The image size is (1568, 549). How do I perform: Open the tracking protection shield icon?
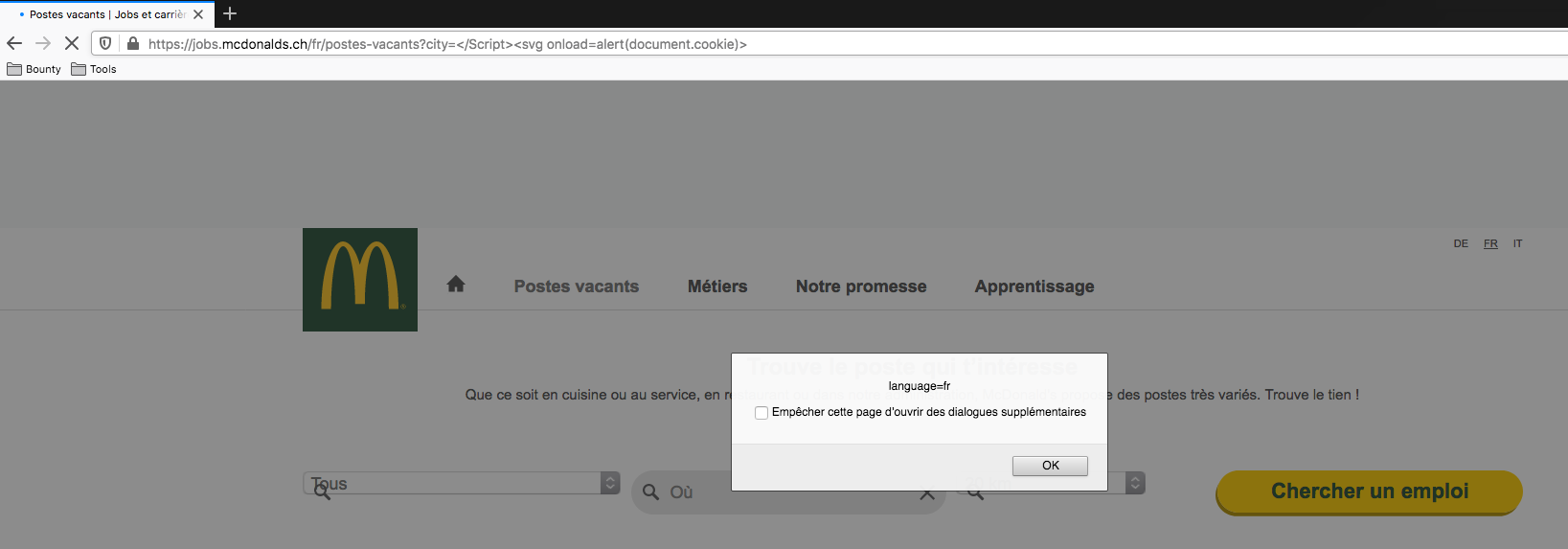105,43
